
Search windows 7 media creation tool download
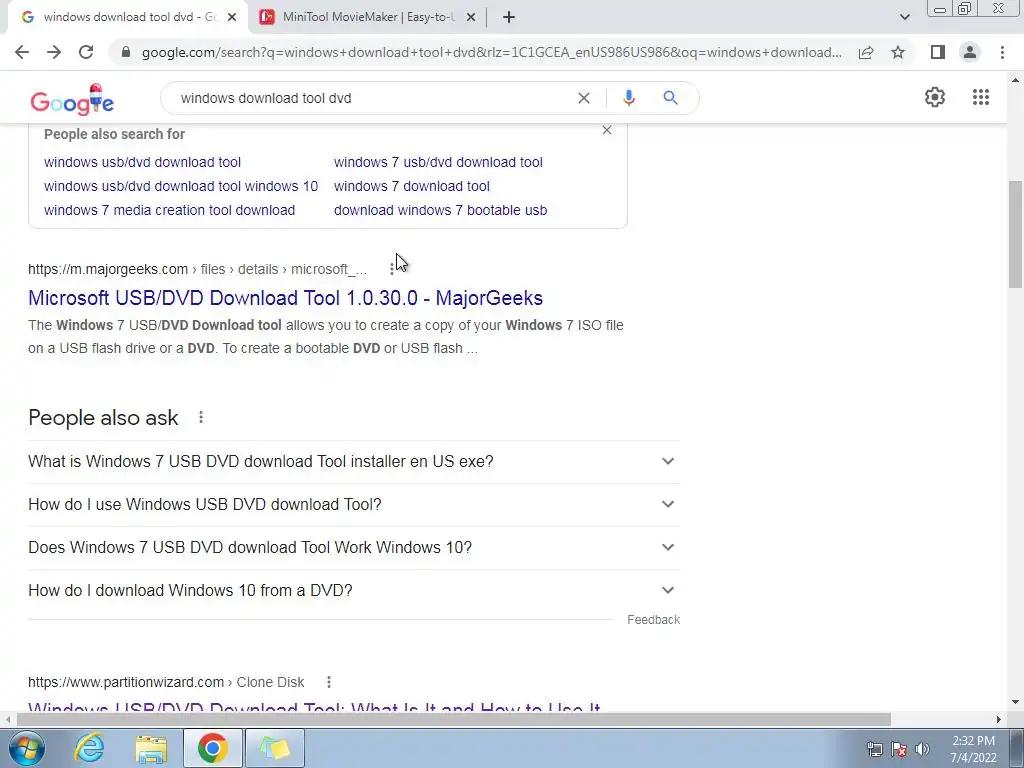click(x=169, y=210)
